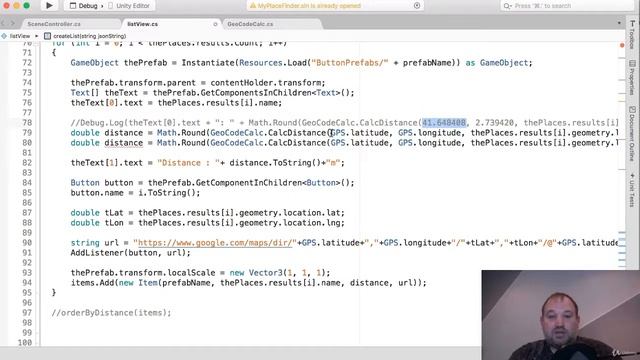The height and width of the screenshot is (360, 640).
Task: Click "items.Add" on line 94
Action: (x=92, y=283)
